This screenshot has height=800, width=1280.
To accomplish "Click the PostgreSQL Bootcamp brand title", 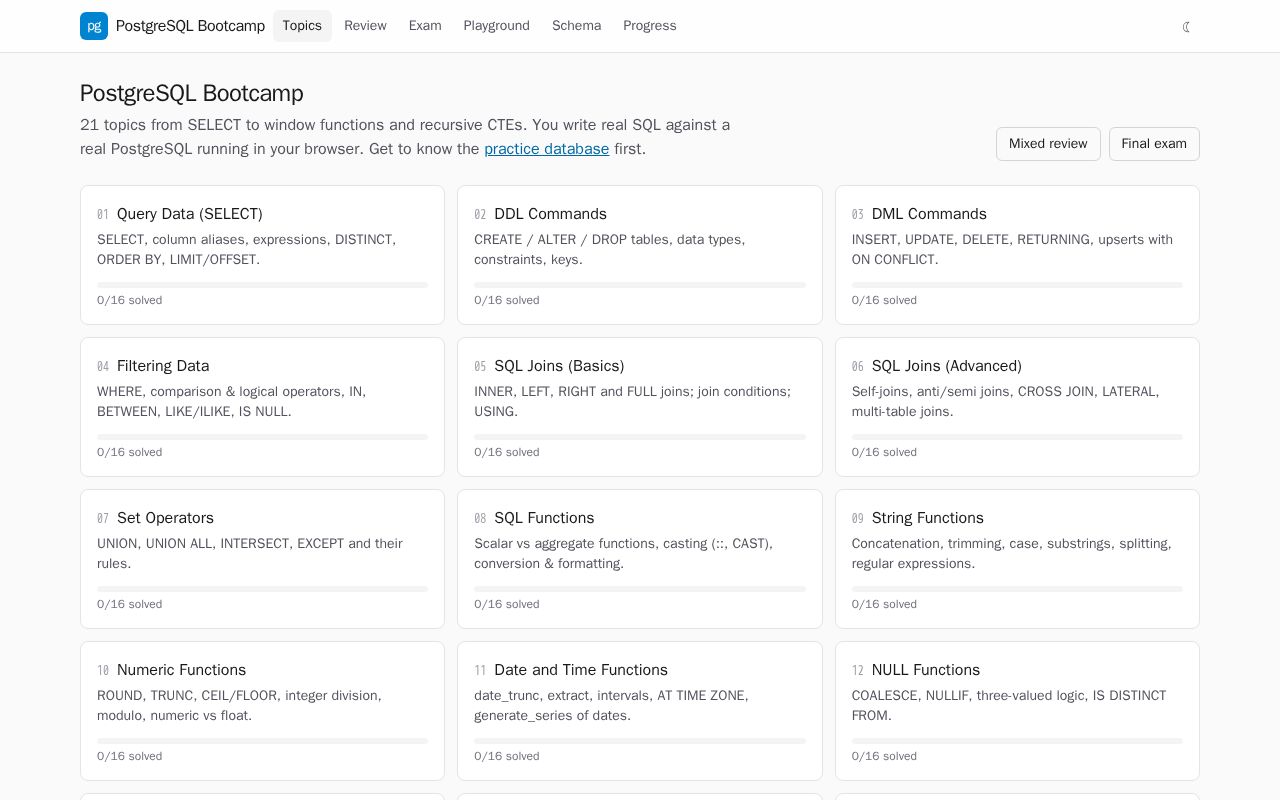I will [x=190, y=26].
